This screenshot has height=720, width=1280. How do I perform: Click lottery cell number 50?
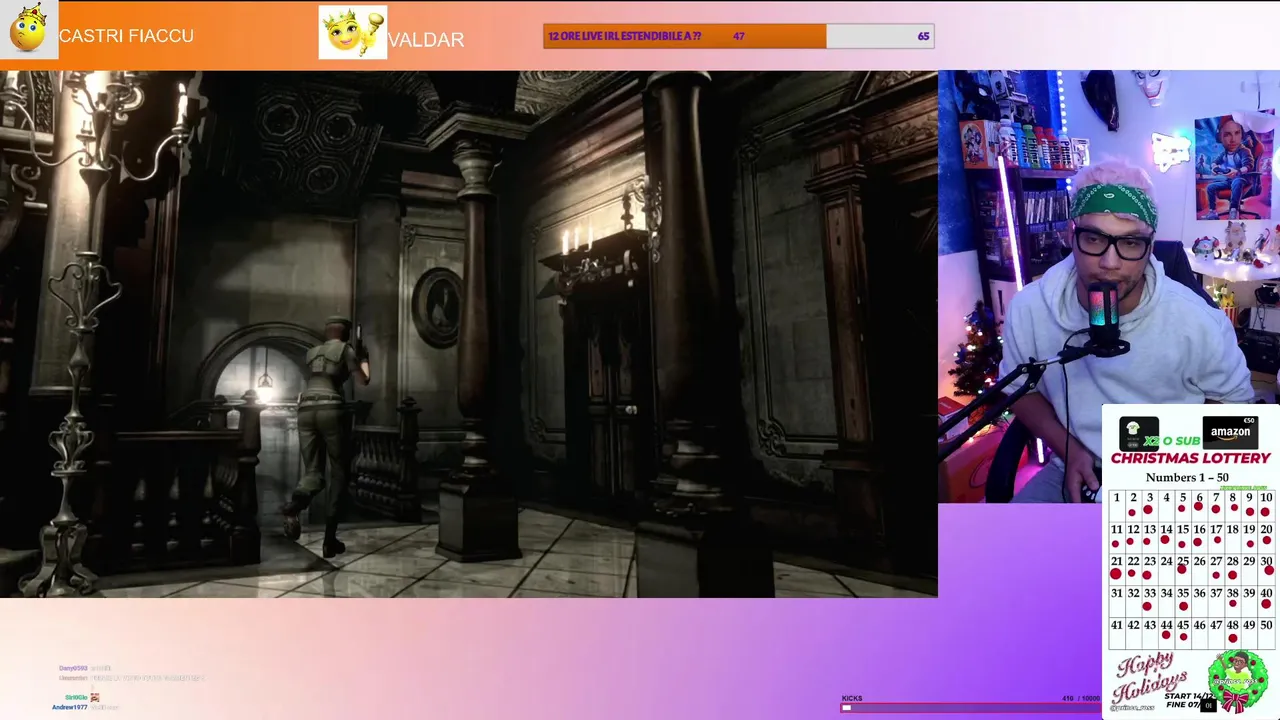tap(1266, 633)
